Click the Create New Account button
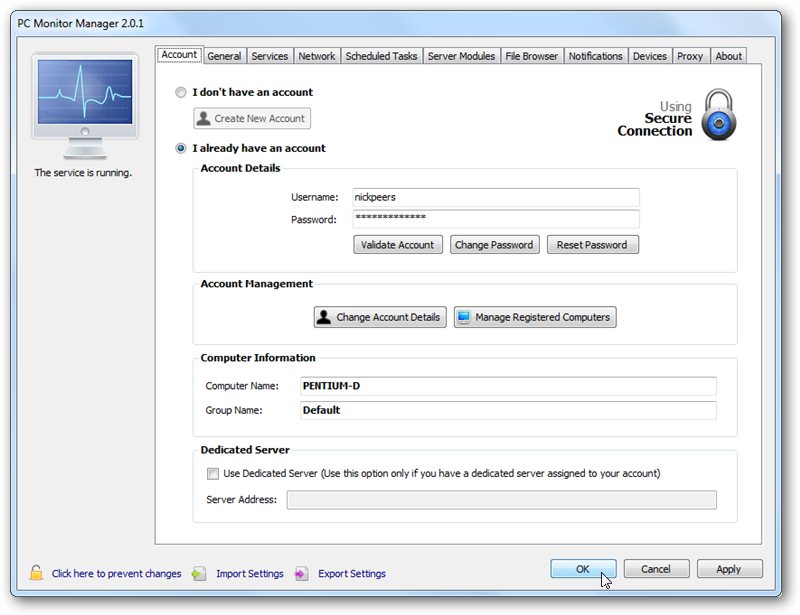 pos(252,118)
